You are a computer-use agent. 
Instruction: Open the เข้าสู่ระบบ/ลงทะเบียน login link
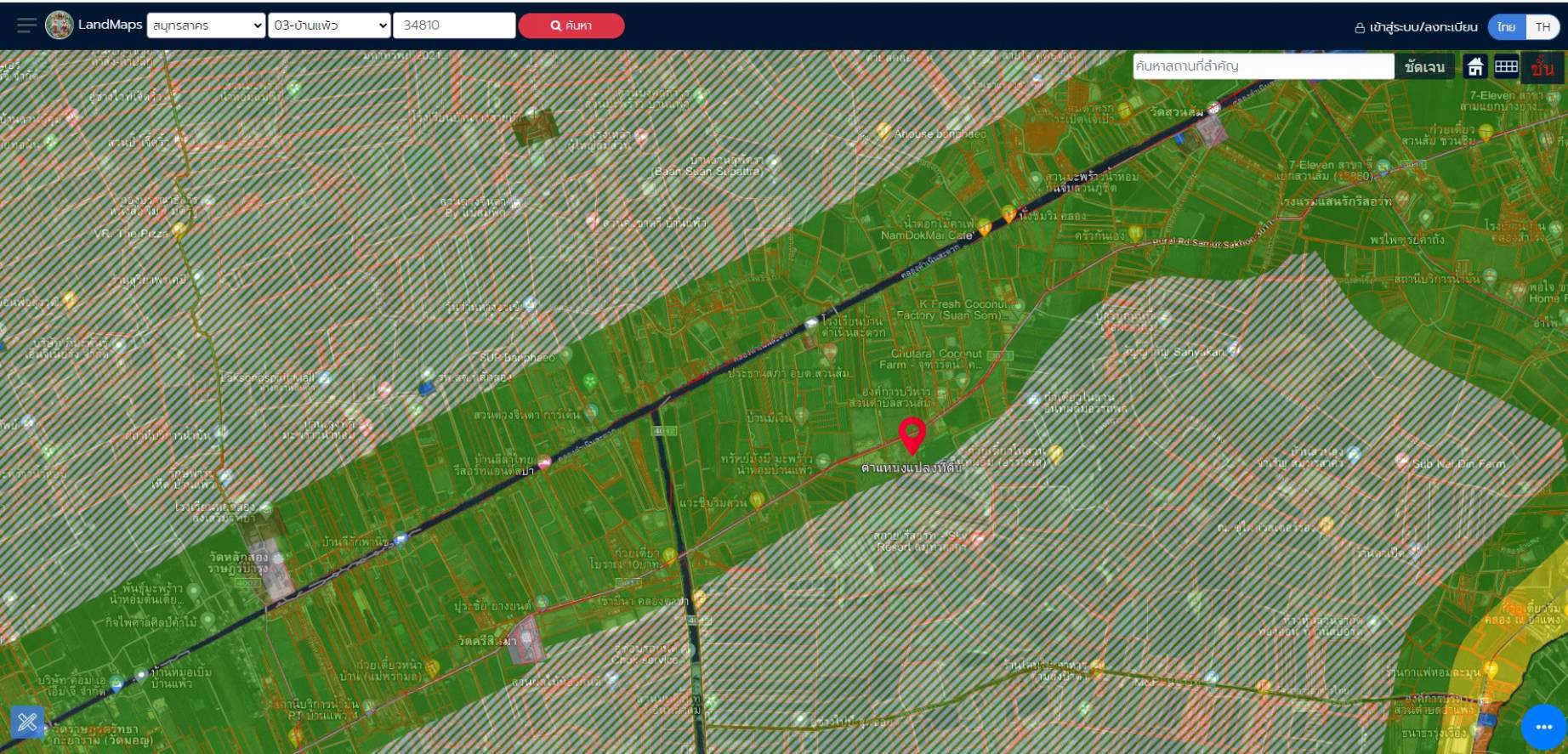1416,27
